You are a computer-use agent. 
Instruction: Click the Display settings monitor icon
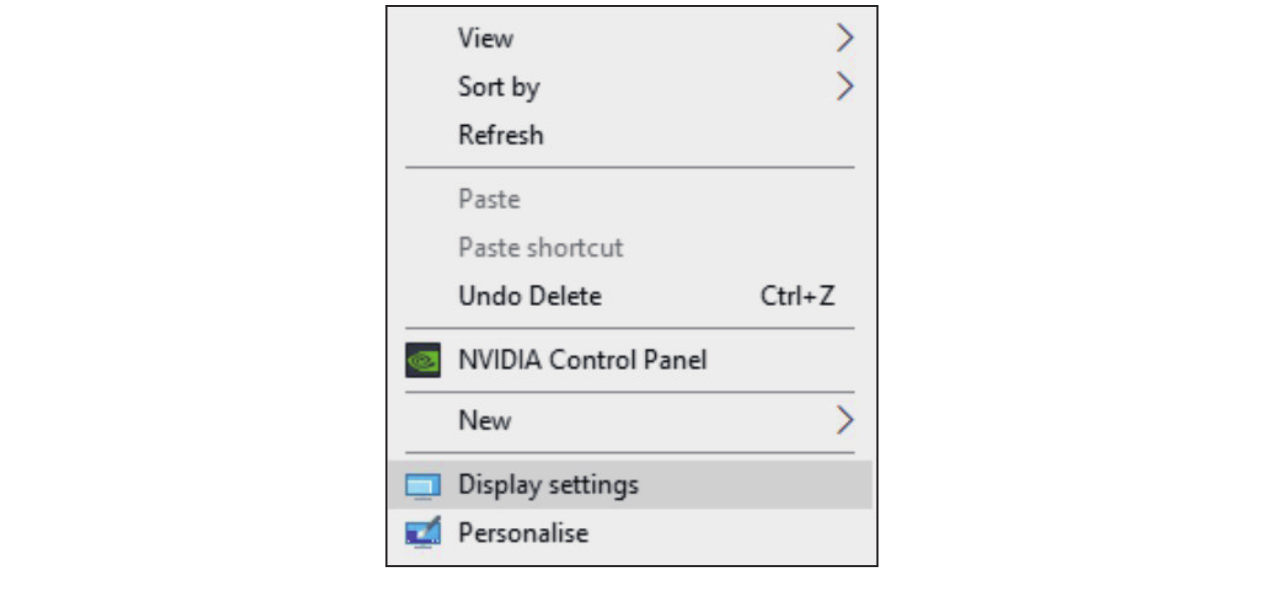click(x=422, y=486)
